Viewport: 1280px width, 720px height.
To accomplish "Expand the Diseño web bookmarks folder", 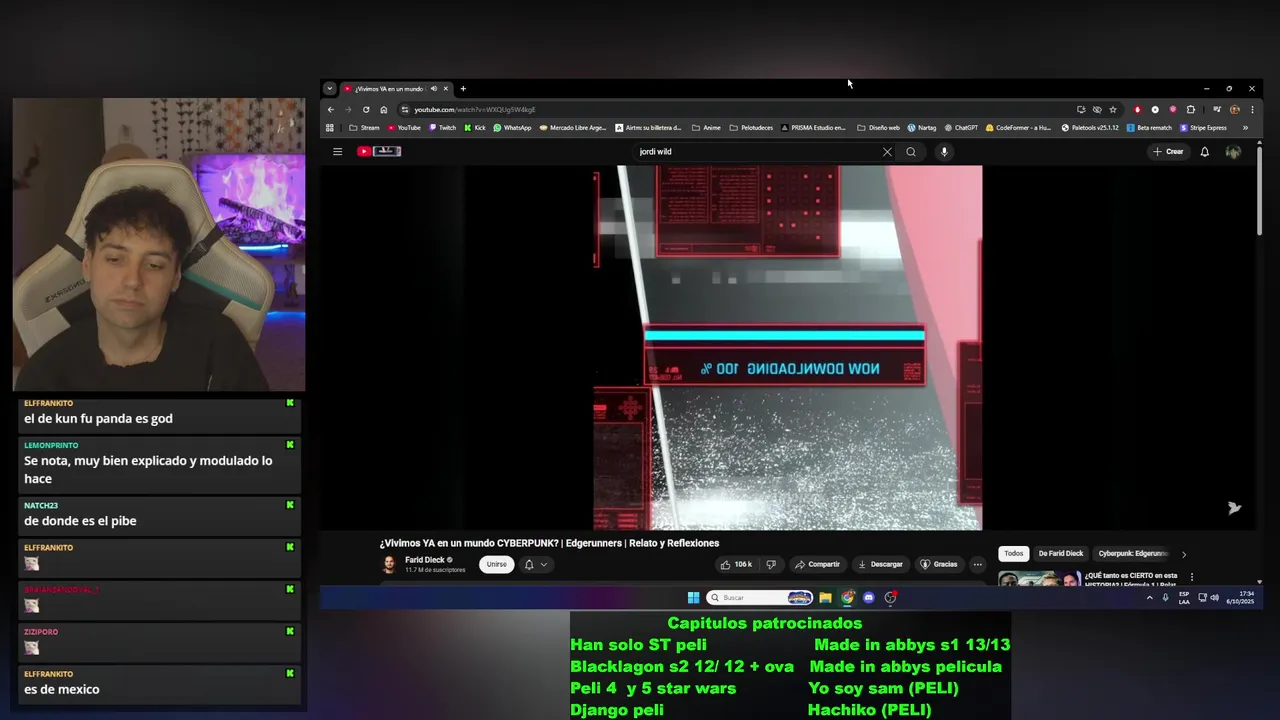I will click(879, 128).
